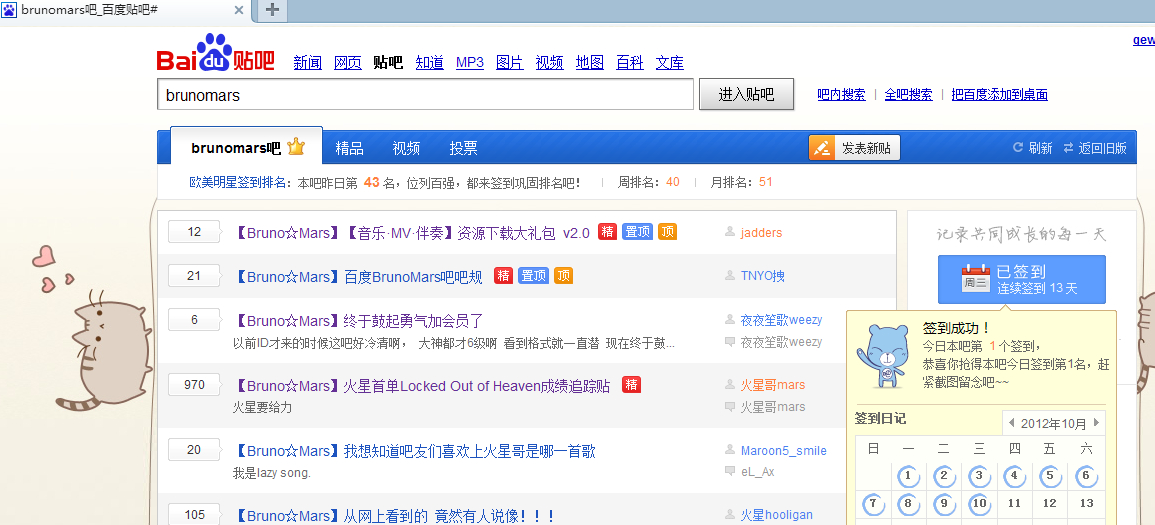Open 新闻 in Baidu top navigation
Image resolution: width=1155 pixels, height=525 pixels.
coord(307,63)
